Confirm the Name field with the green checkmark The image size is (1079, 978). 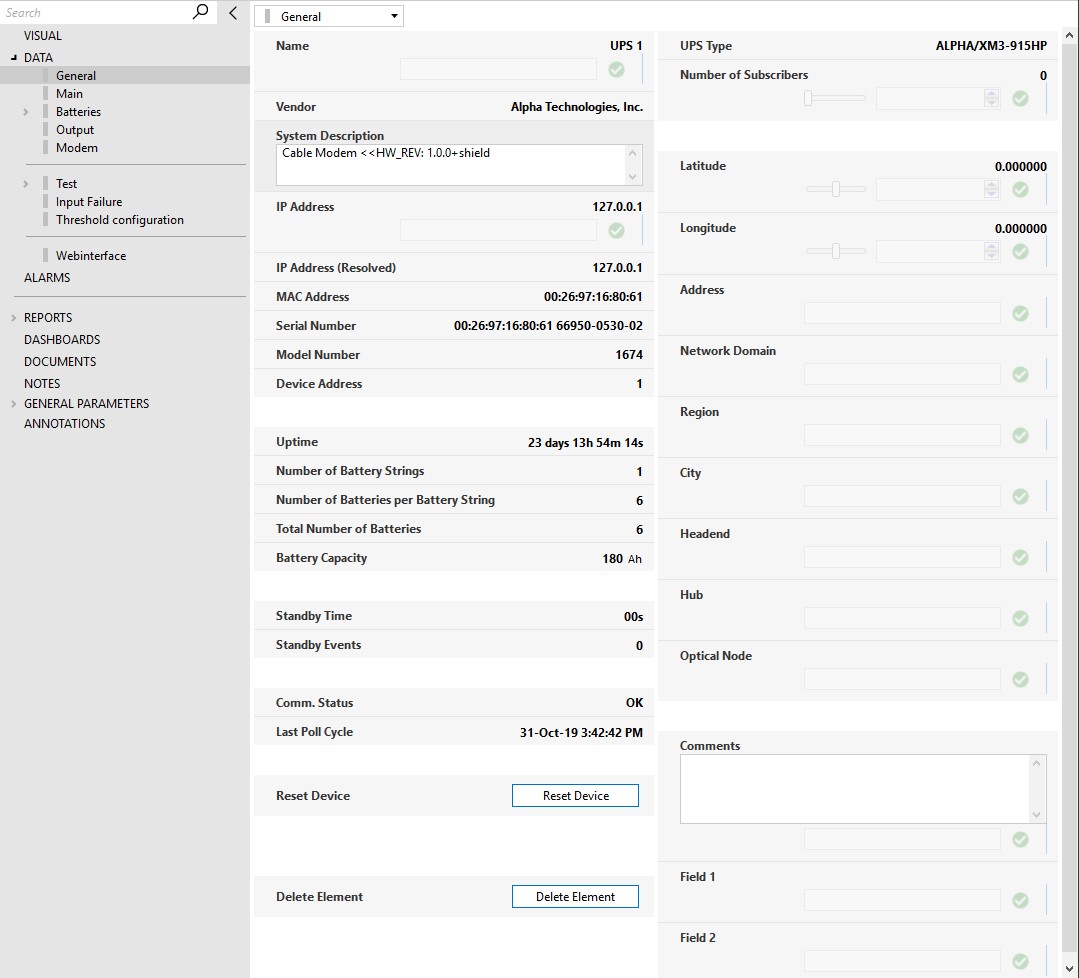point(617,70)
